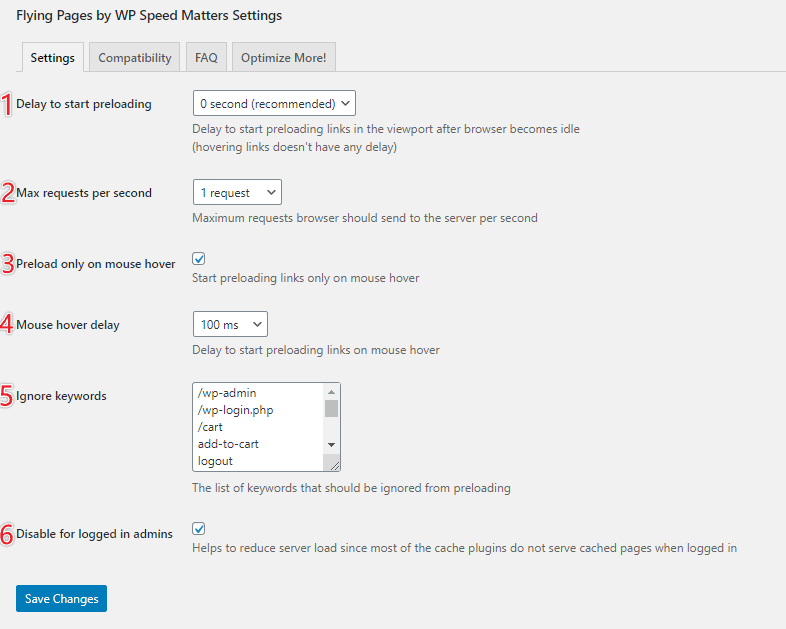
Task: Click the 'Delay to start preloading' label text
Action: (x=84, y=104)
